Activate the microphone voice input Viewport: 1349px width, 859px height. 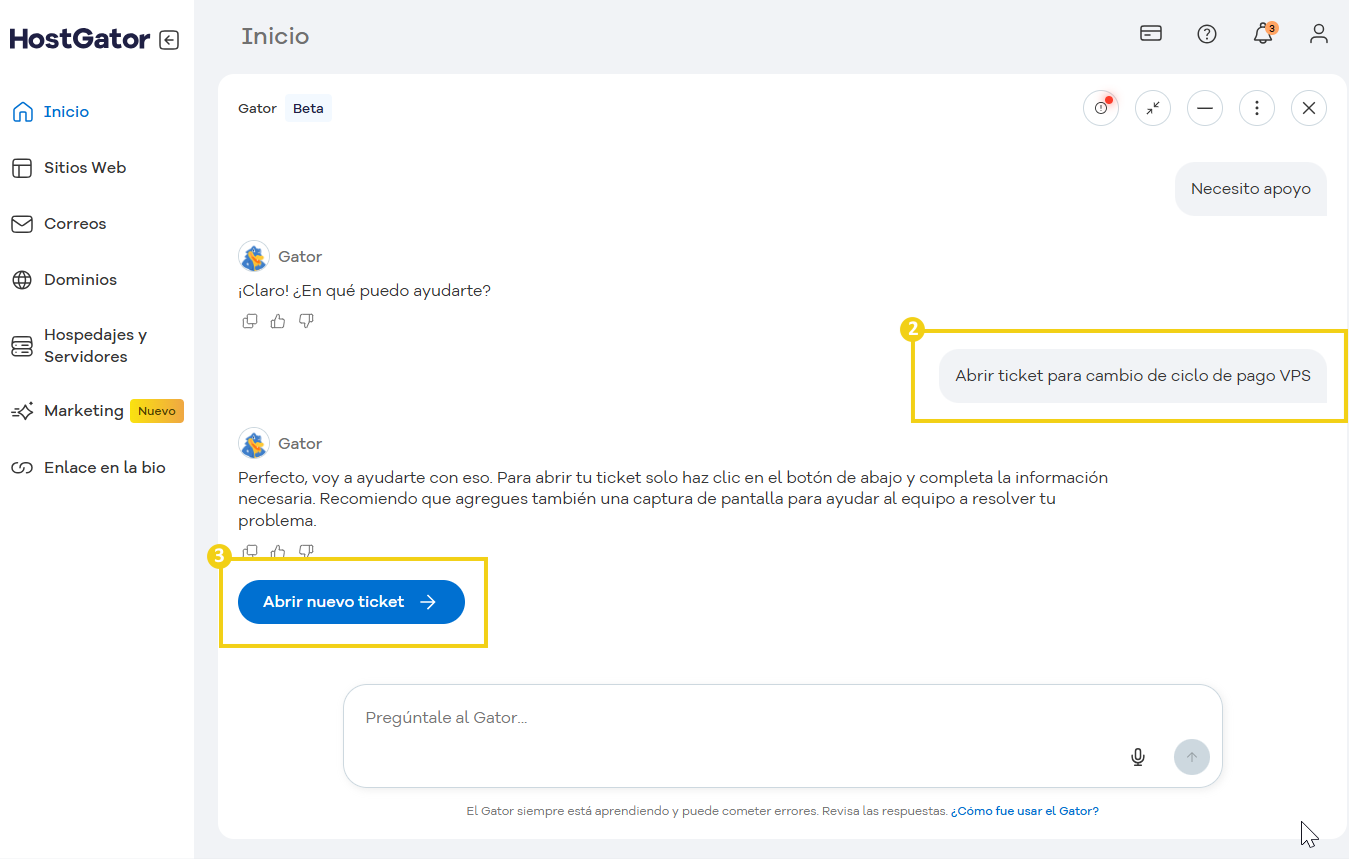click(x=1137, y=757)
